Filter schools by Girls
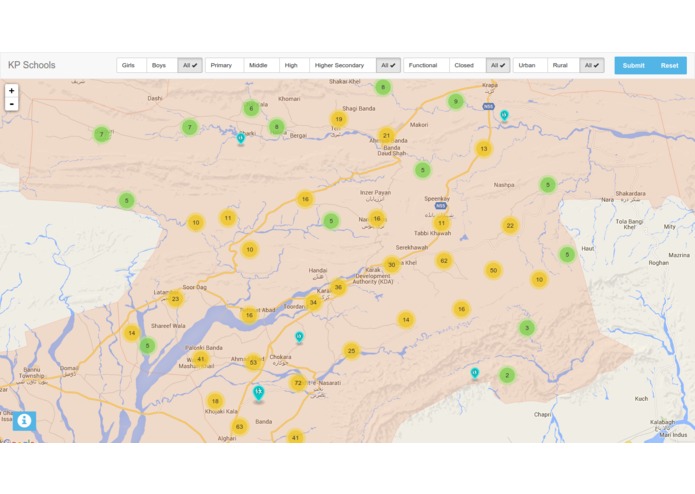The width and height of the screenshot is (695, 494). (131, 65)
